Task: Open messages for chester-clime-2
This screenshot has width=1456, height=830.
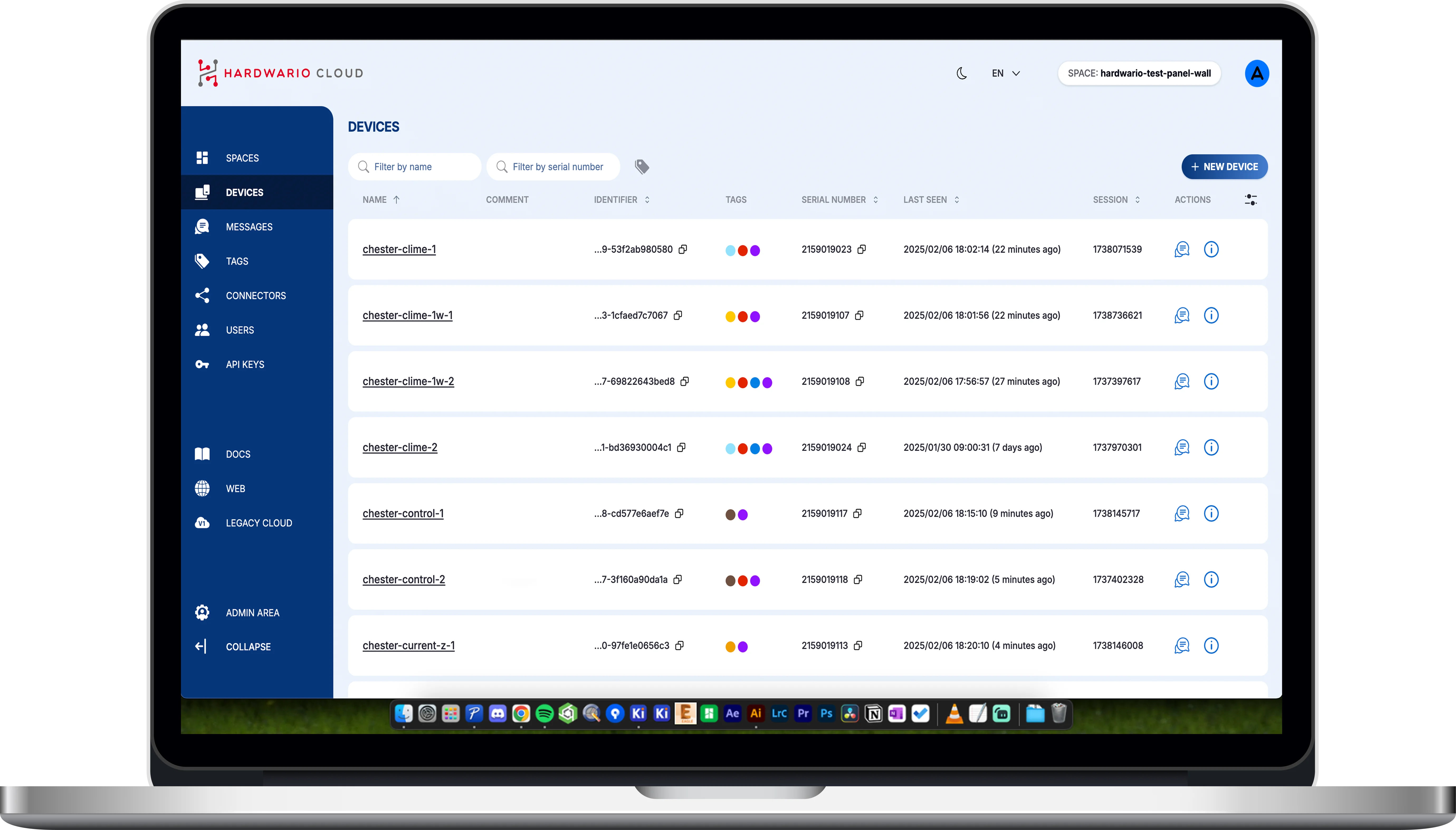Action: click(1182, 447)
